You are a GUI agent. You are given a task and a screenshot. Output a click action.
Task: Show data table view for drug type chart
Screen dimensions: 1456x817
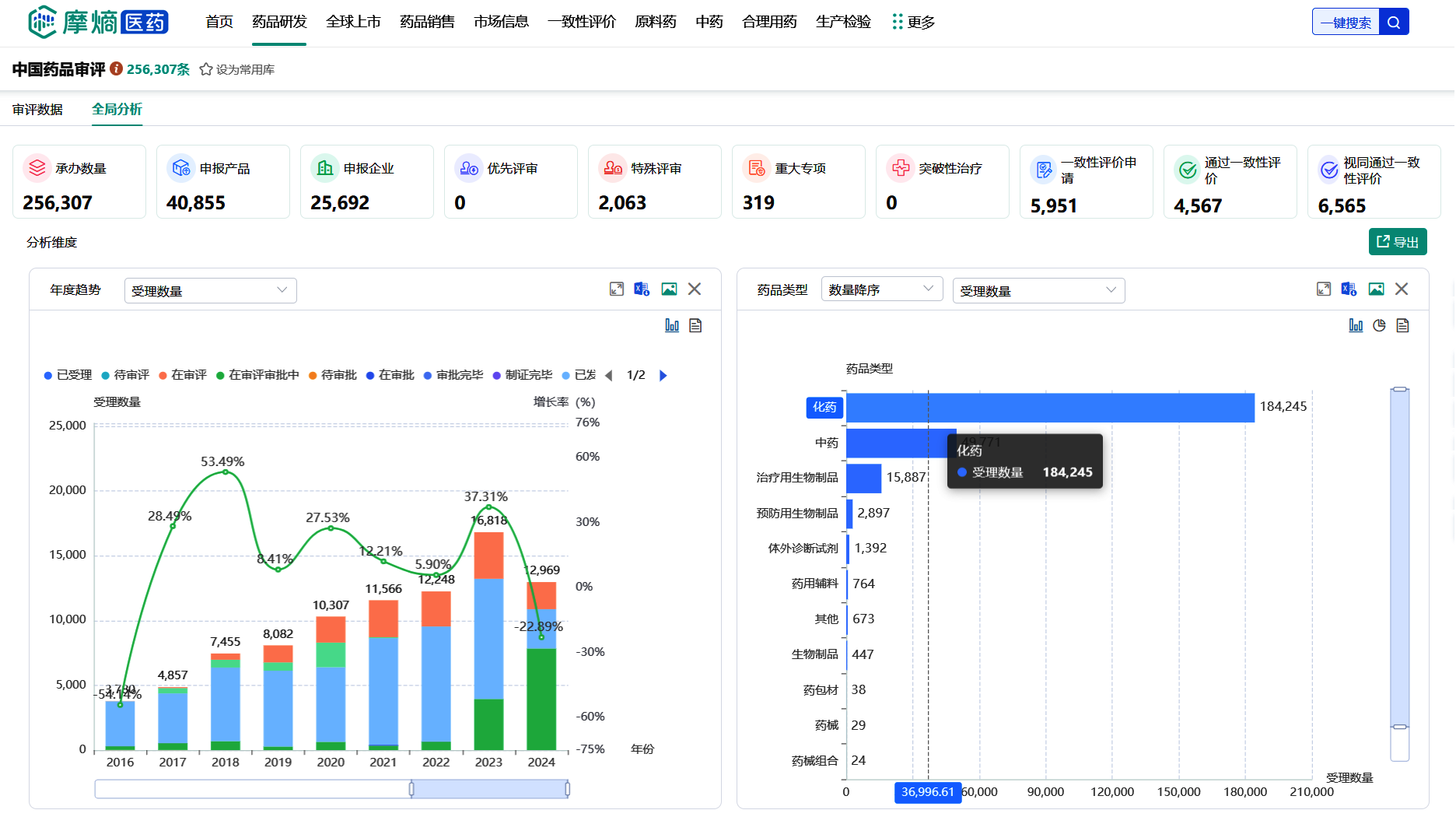point(1402,325)
